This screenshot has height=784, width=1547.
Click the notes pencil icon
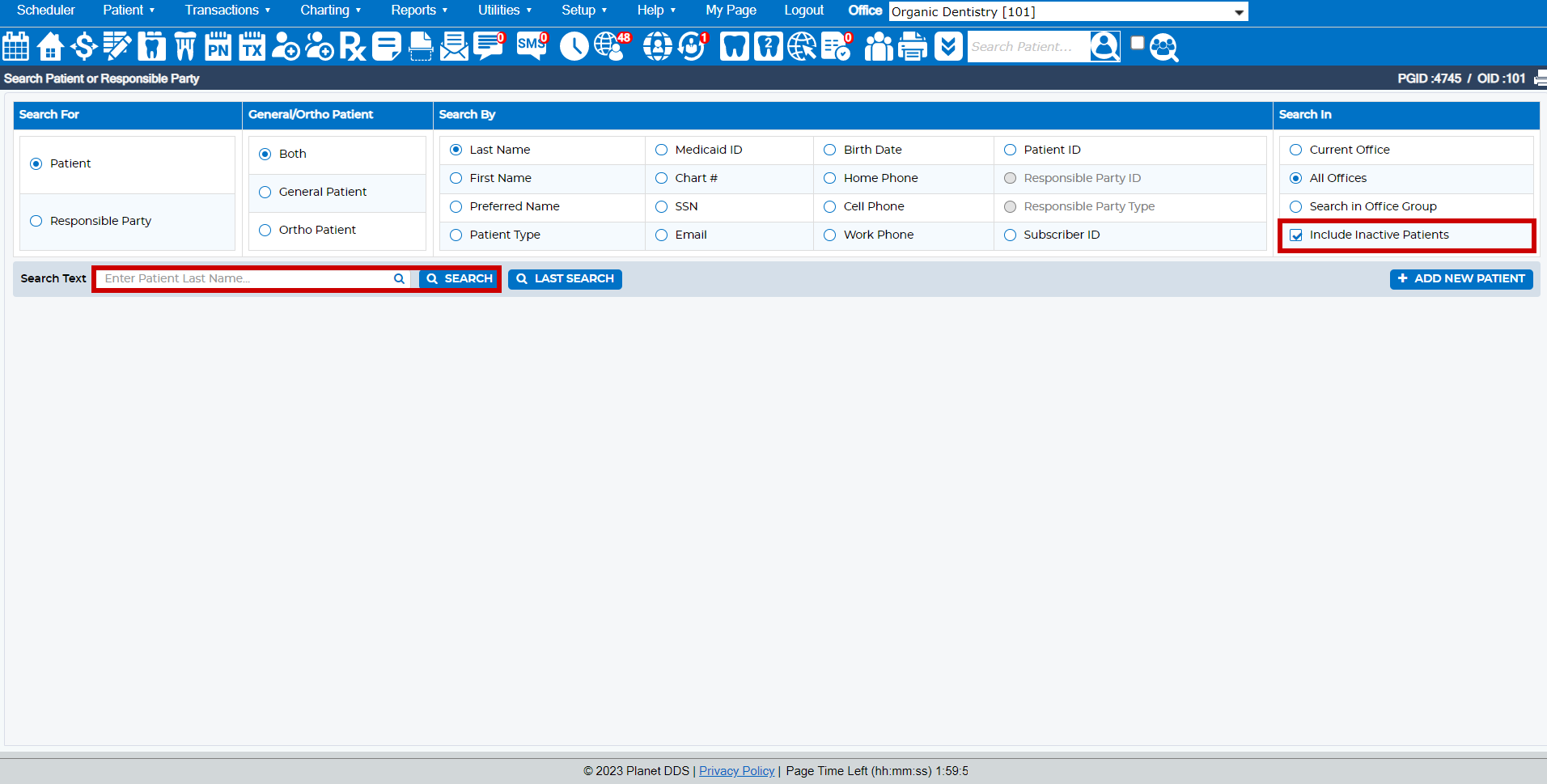pos(117,46)
